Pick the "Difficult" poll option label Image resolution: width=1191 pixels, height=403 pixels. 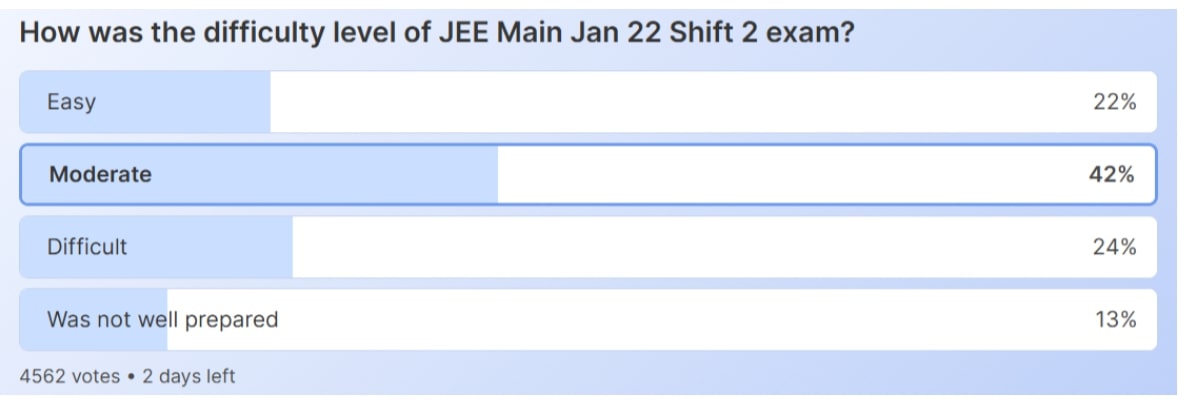coord(87,247)
